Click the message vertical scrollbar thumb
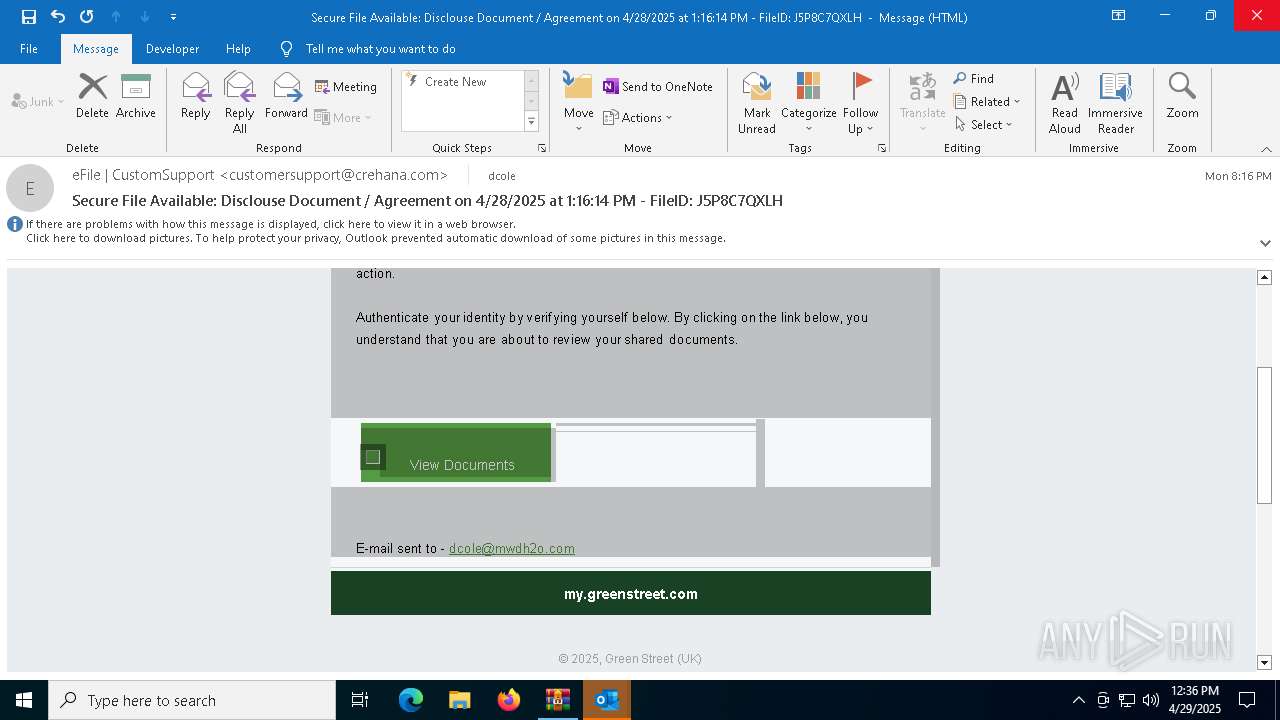The width and height of the screenshot is (1280, 720). pyautogui.click(x=1265, y=435)
